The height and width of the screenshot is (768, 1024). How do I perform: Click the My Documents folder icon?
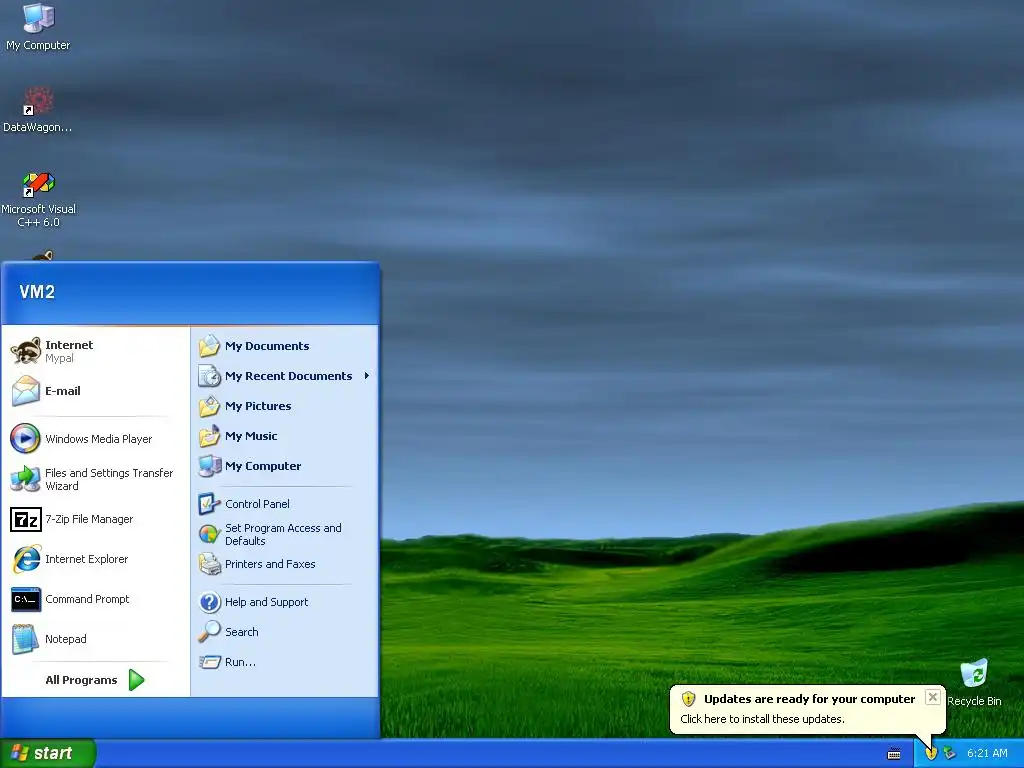pos(210,345)
